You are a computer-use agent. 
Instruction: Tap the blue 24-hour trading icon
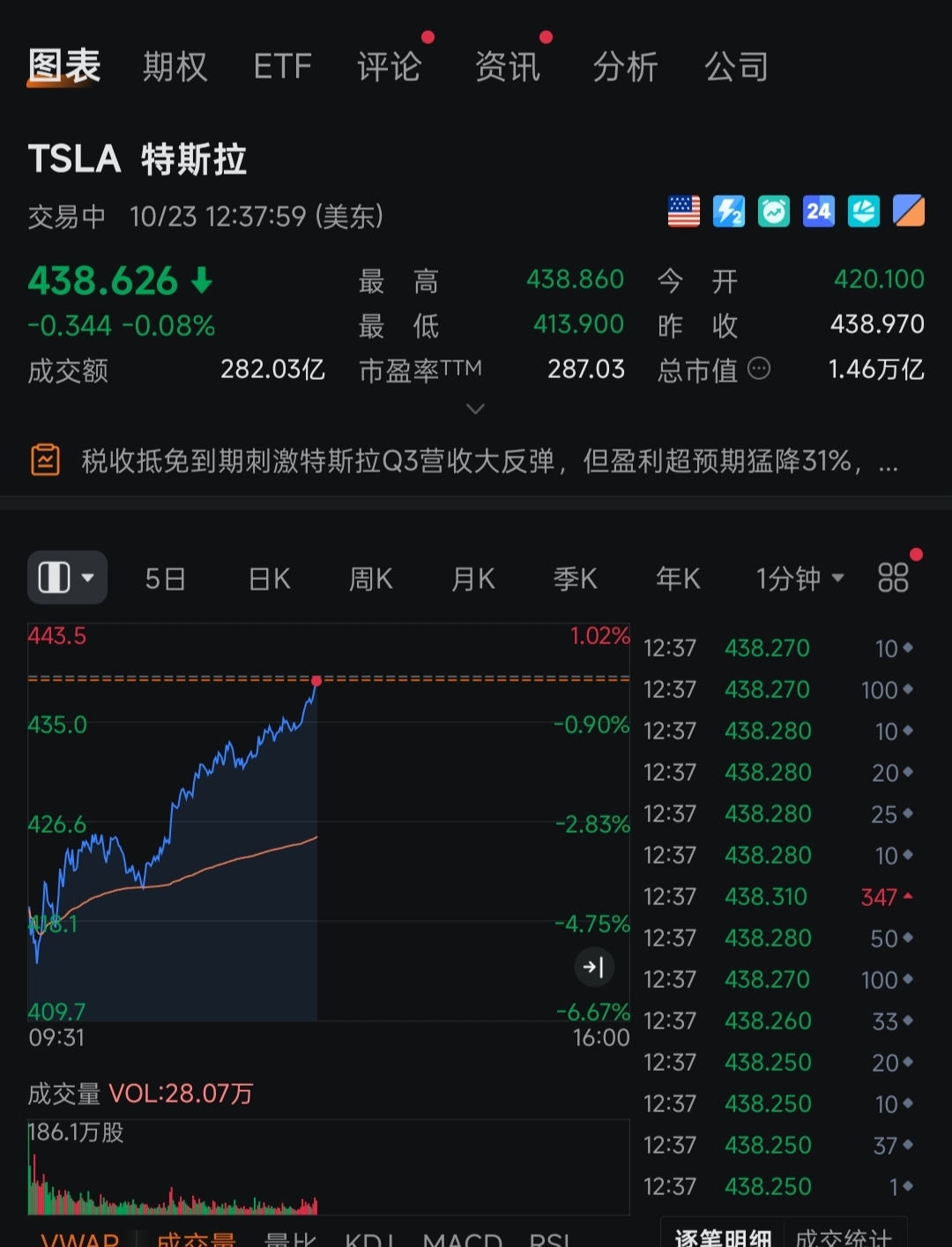819,212
